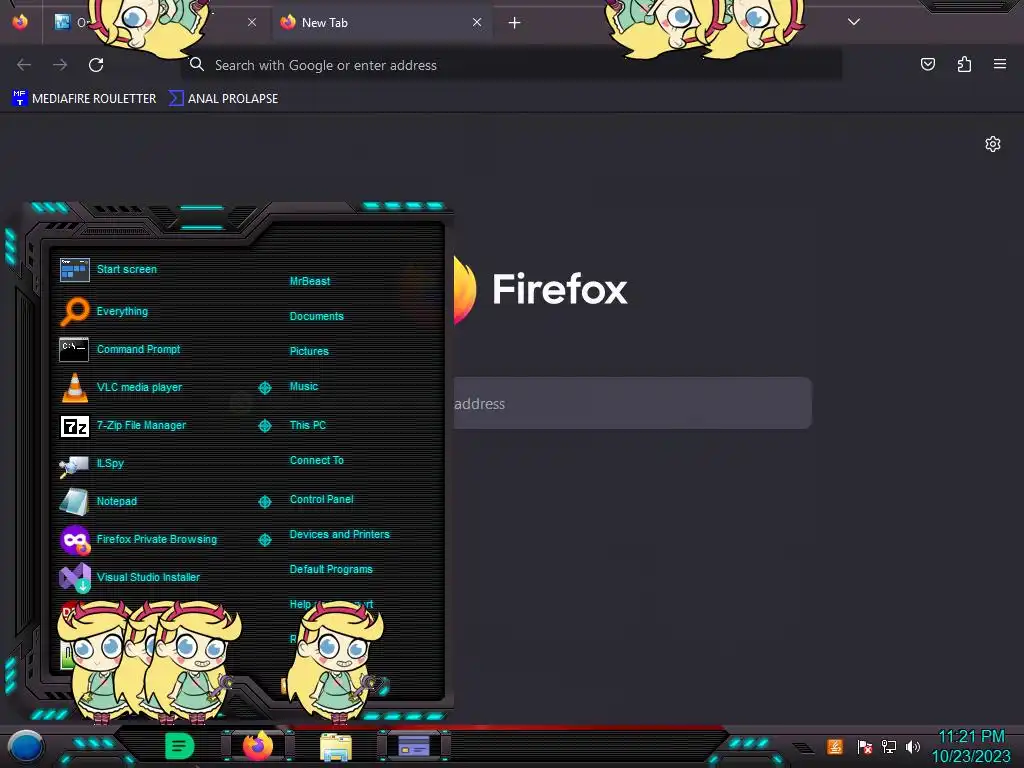The image size is (1024, 768).
Task: Expand the list all tabs chevron
Action: click(x=854, y=22)
